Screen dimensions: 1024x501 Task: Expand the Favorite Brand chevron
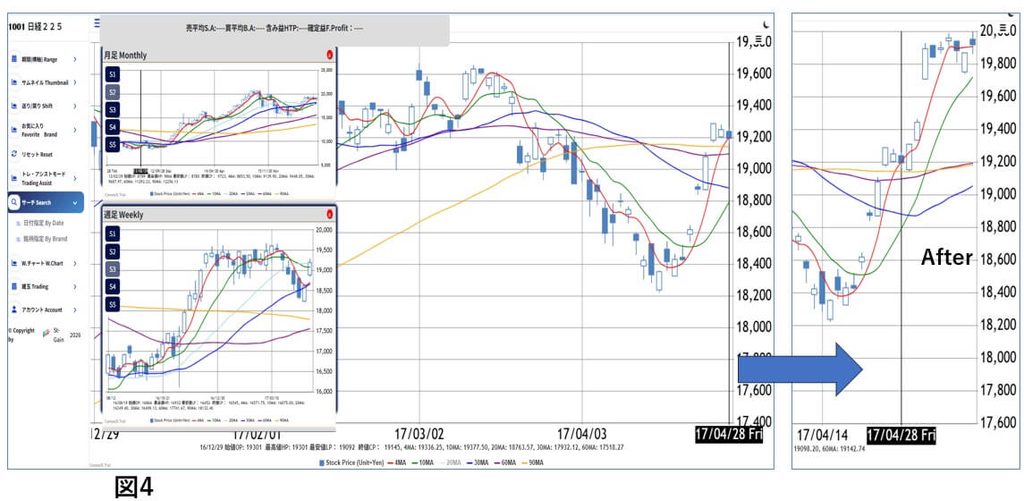click(x=75, y=130)
